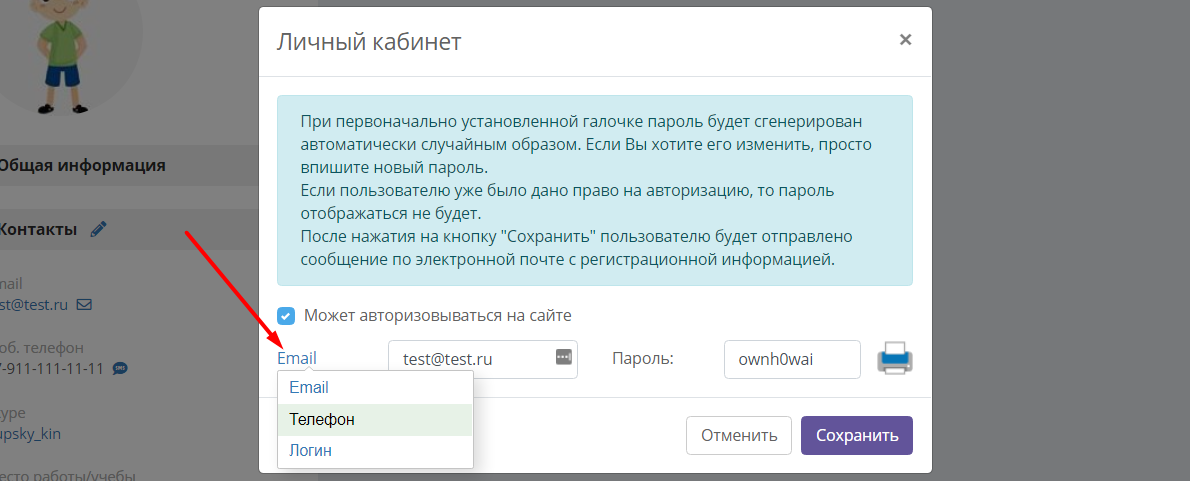Edit contacts with the pencil icon
Image resolution: width=1190 pixels, height=481 pixels.
[99, 228]
